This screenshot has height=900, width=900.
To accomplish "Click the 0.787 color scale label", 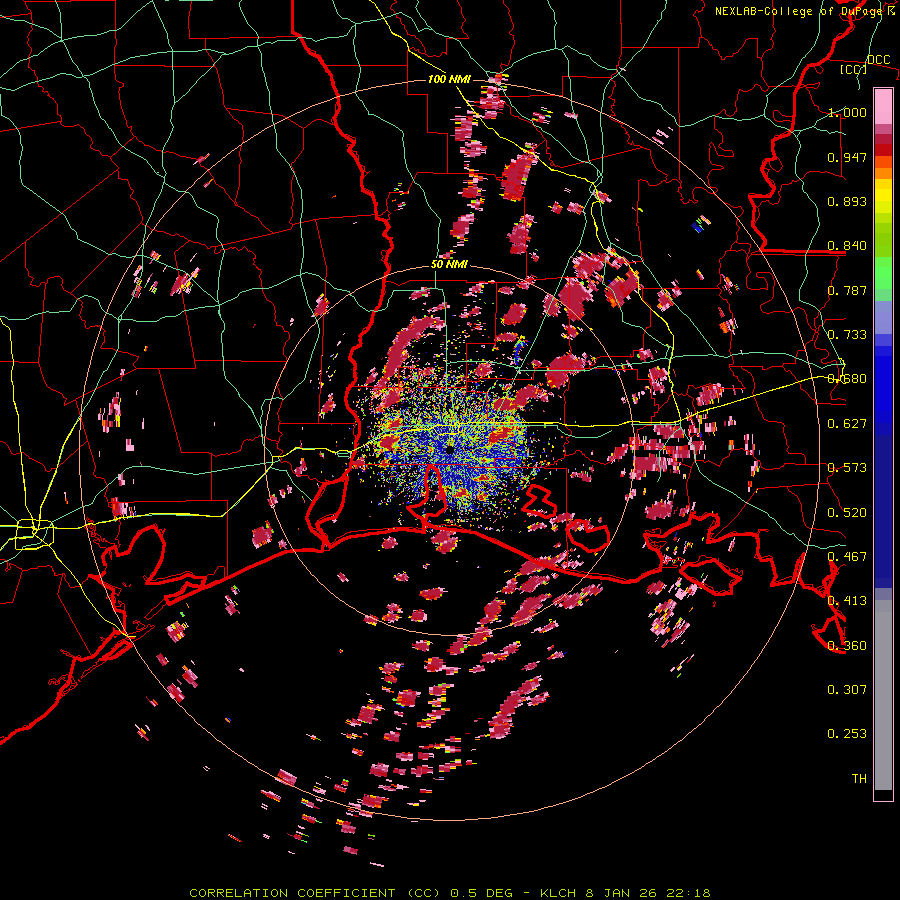I will [847, 290].
